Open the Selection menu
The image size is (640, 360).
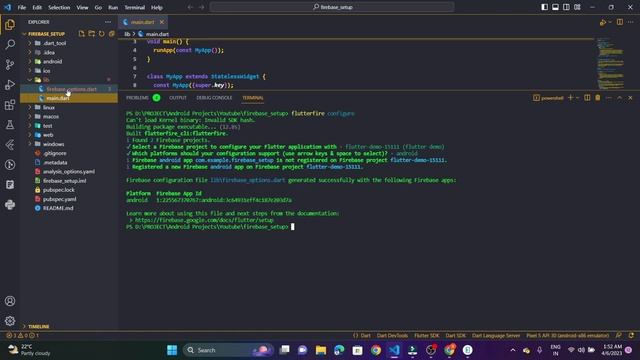click(x=59, y=7)
